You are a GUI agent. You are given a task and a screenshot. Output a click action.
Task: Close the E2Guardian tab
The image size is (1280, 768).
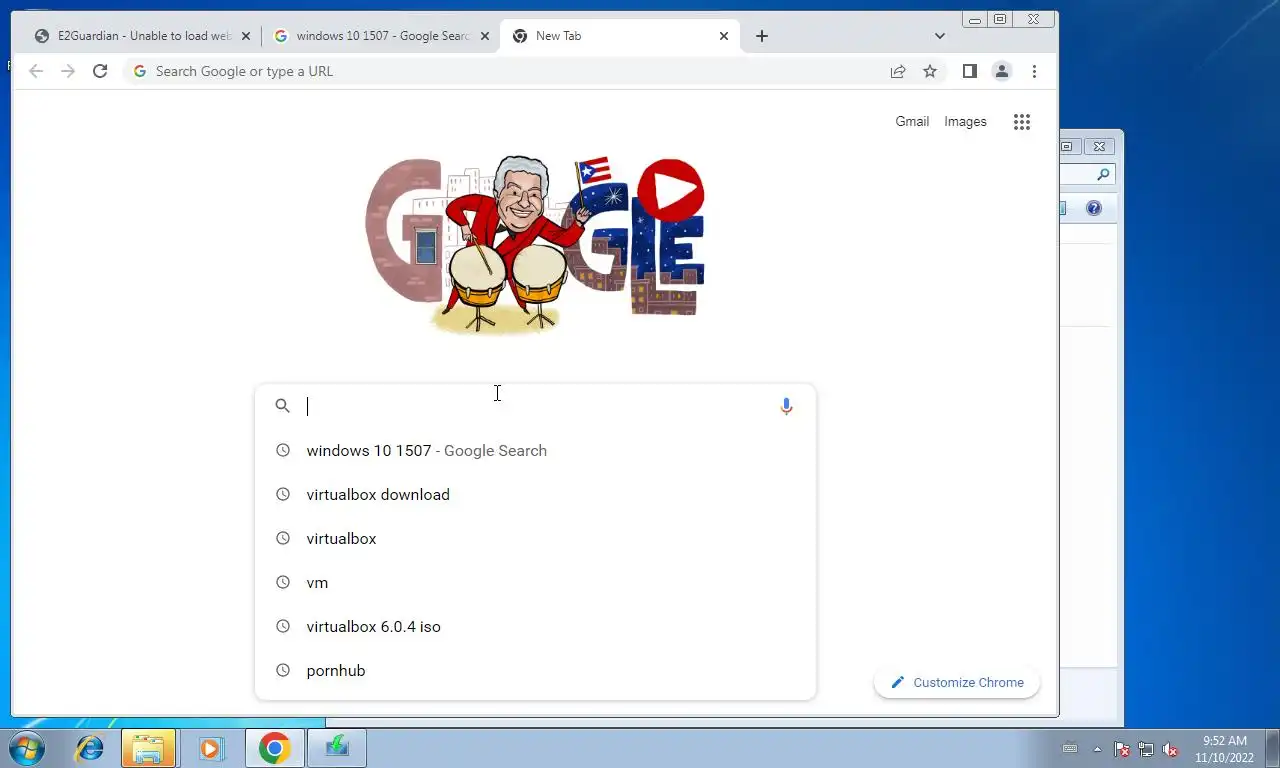click(x=245, y=36)
